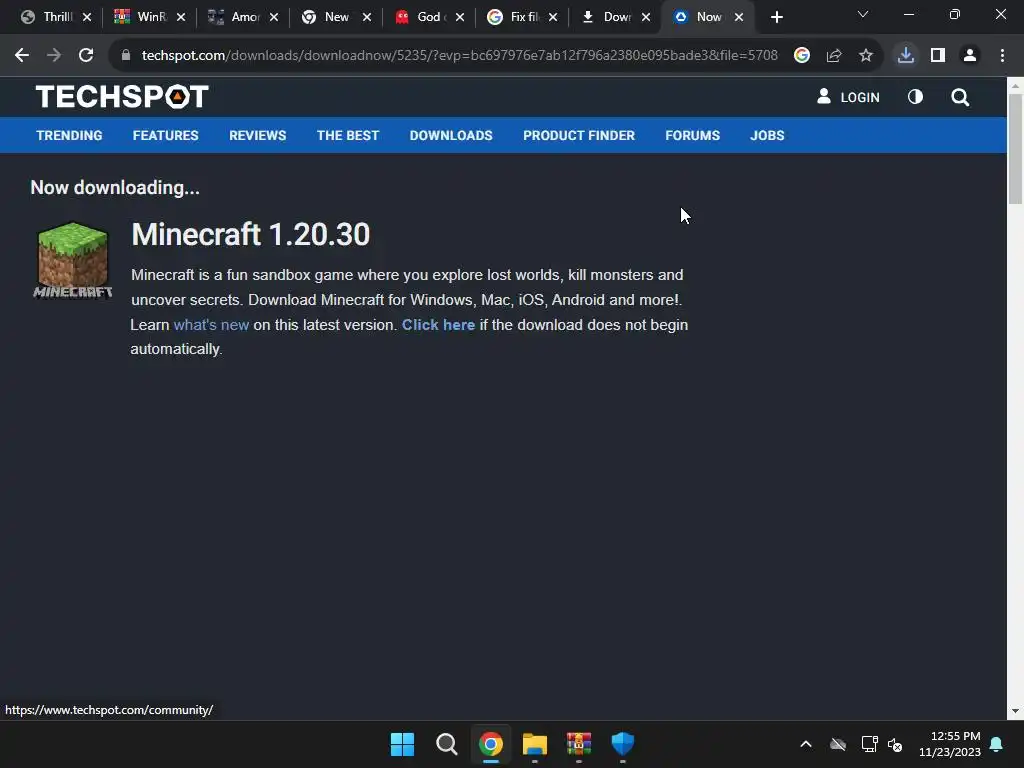The width and height of the screenshot is (1024, 768).
Task: Open the Windows Start menu
Action: (402, 744)
